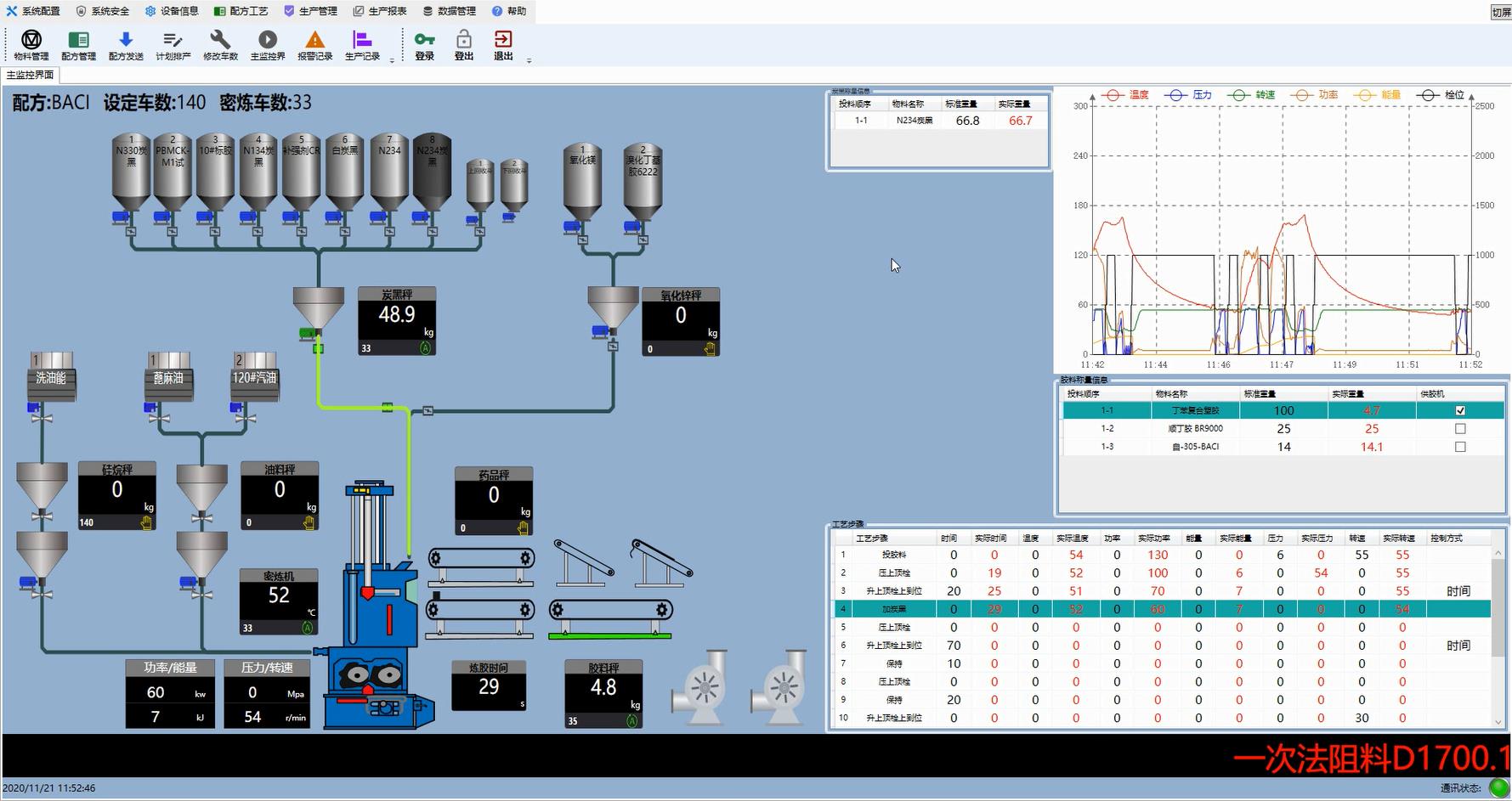Select silo 3 10#标胶

pyautogui.click(x=215, y=172)
